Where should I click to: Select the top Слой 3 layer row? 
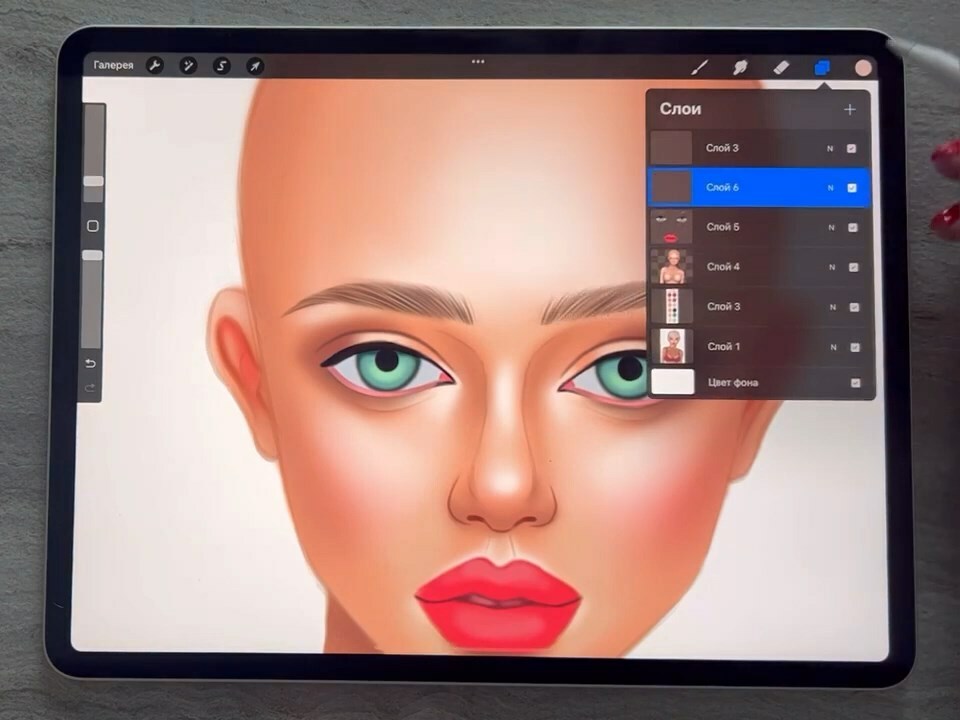pyautogui.click(x=758, y=148)
